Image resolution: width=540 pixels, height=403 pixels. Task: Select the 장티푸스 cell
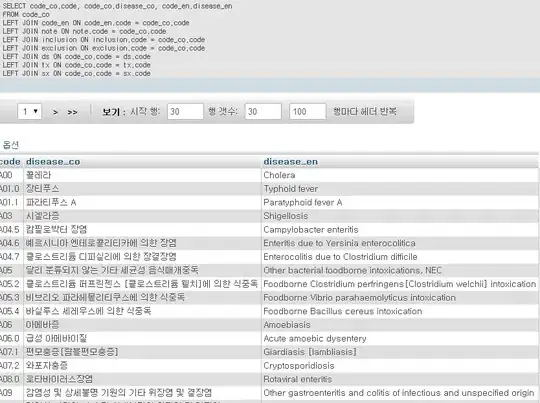[x=142, y=189]
